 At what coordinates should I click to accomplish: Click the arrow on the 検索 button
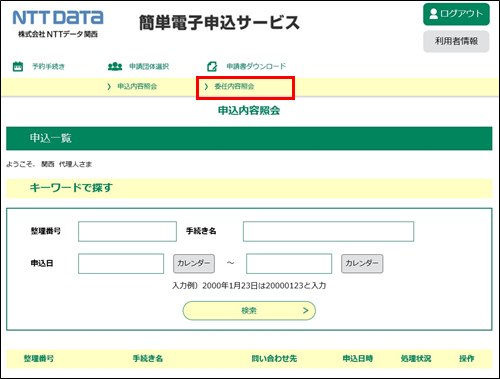tap(305, 310)
